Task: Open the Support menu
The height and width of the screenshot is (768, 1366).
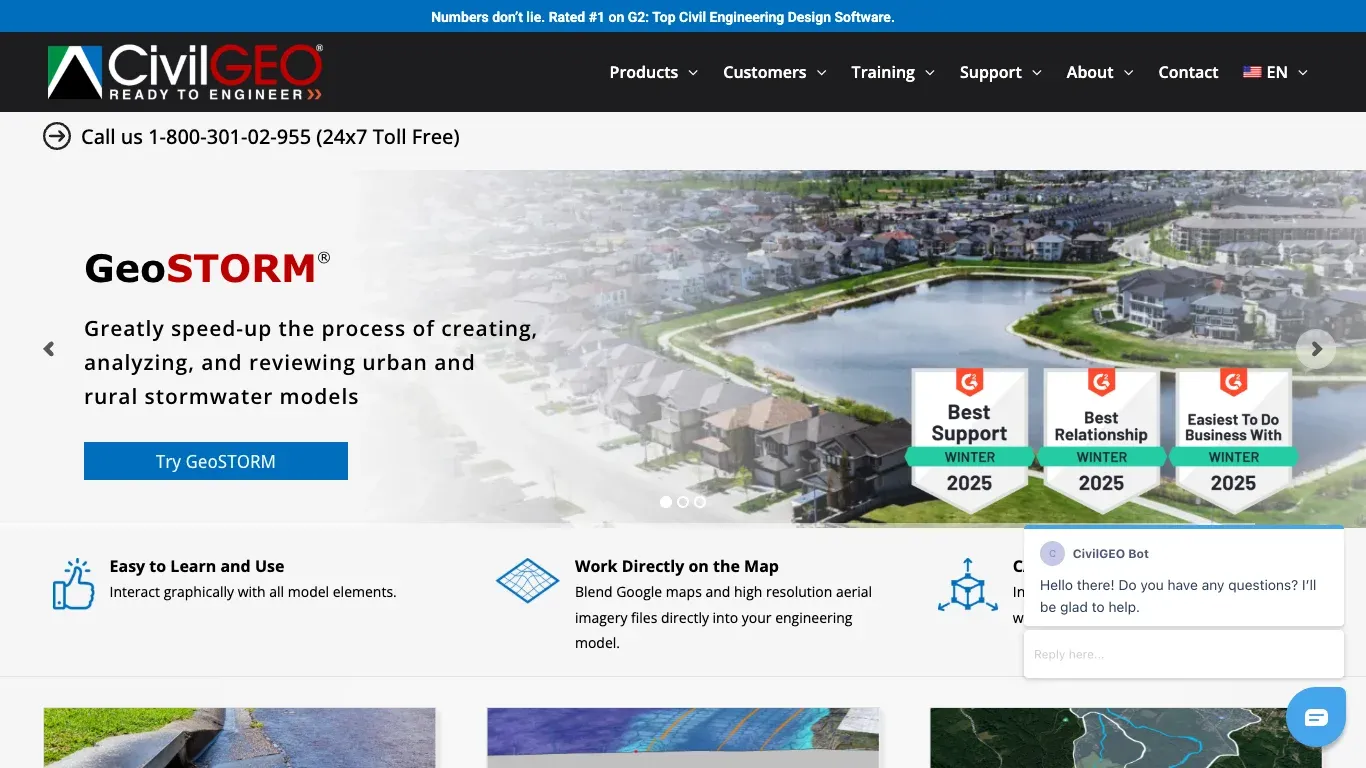Action: (x=990, y=72)
